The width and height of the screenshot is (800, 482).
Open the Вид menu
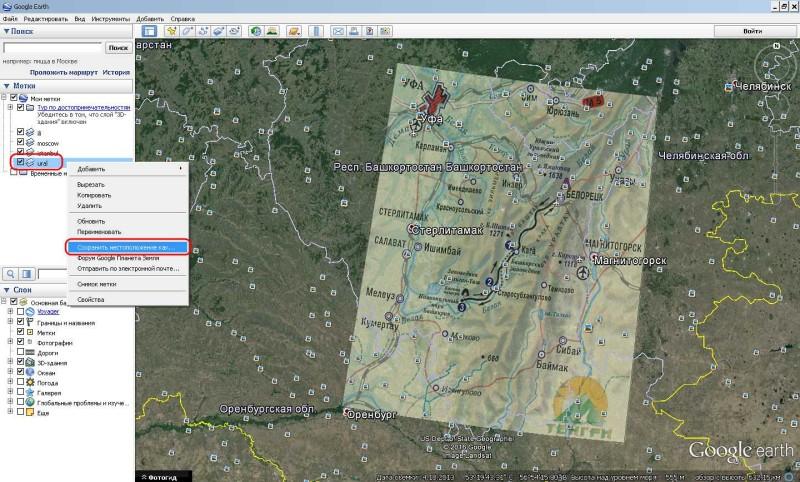pos(80,19)
